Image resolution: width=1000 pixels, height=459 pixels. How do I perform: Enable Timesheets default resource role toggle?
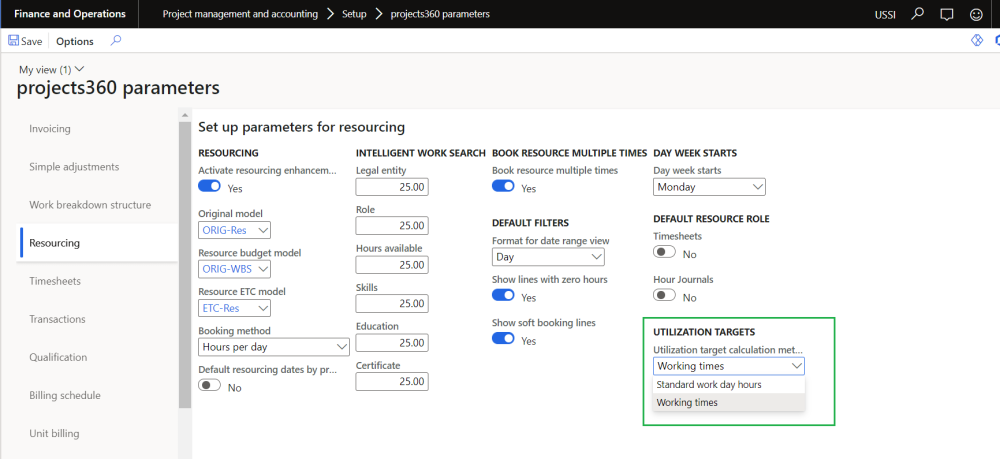click(x=664, y=253)
